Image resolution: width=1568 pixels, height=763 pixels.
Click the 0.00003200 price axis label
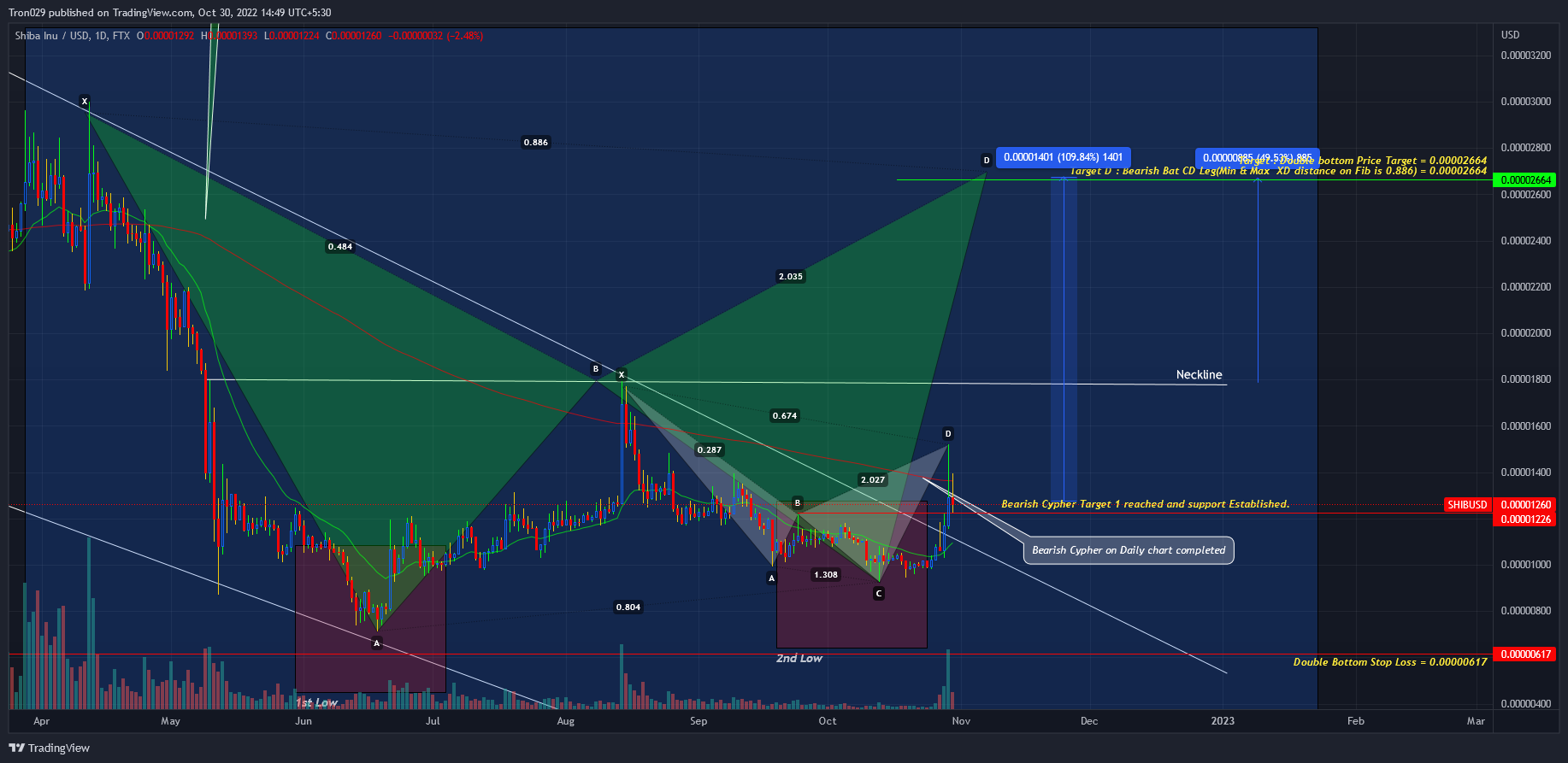click(1526, 56)
